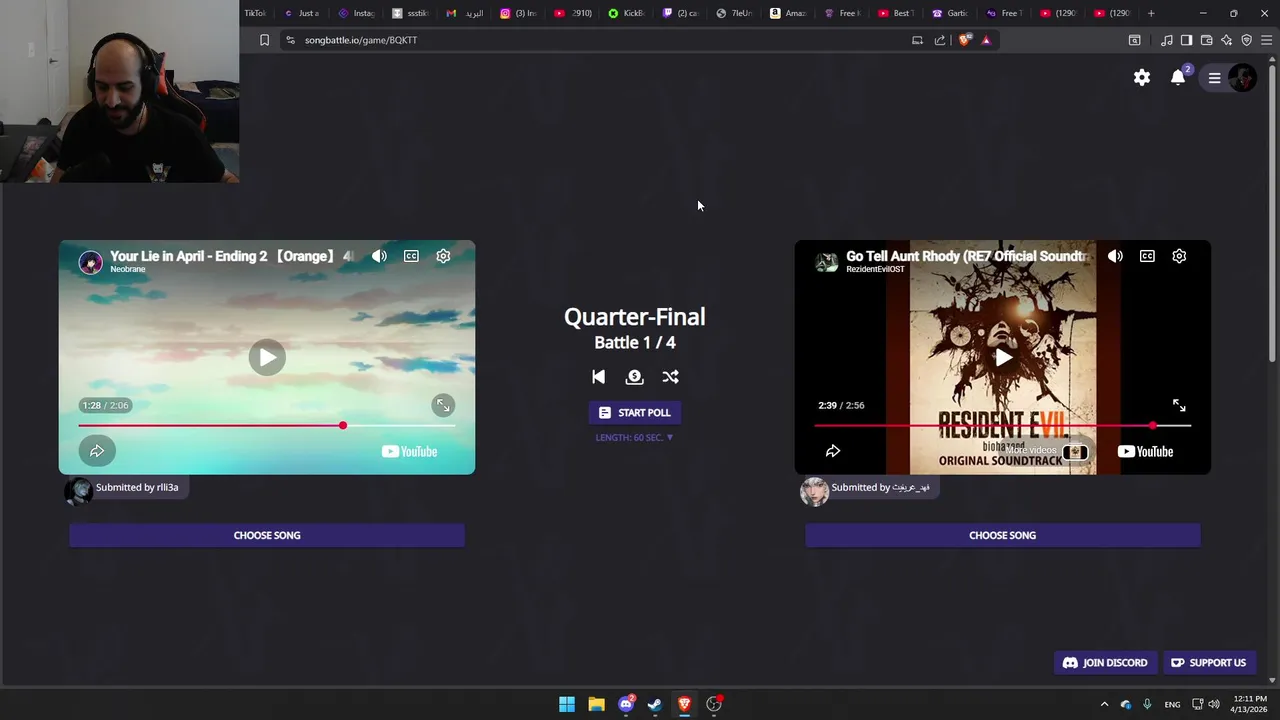Click the Brave Rewards triangle icon
The height and width of the screenshot is (720, 1280).
(x=986, y=40)
